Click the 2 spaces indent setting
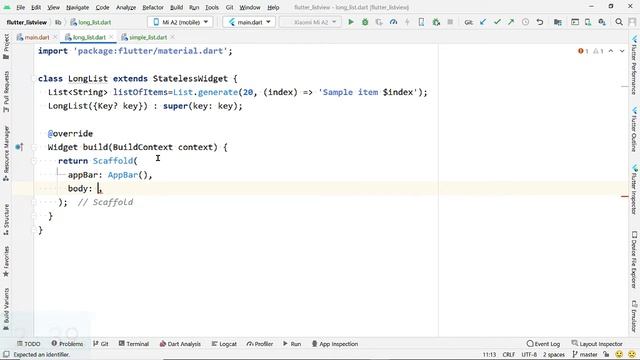Viewport: 640px width, 360px height. coord(554,354)
